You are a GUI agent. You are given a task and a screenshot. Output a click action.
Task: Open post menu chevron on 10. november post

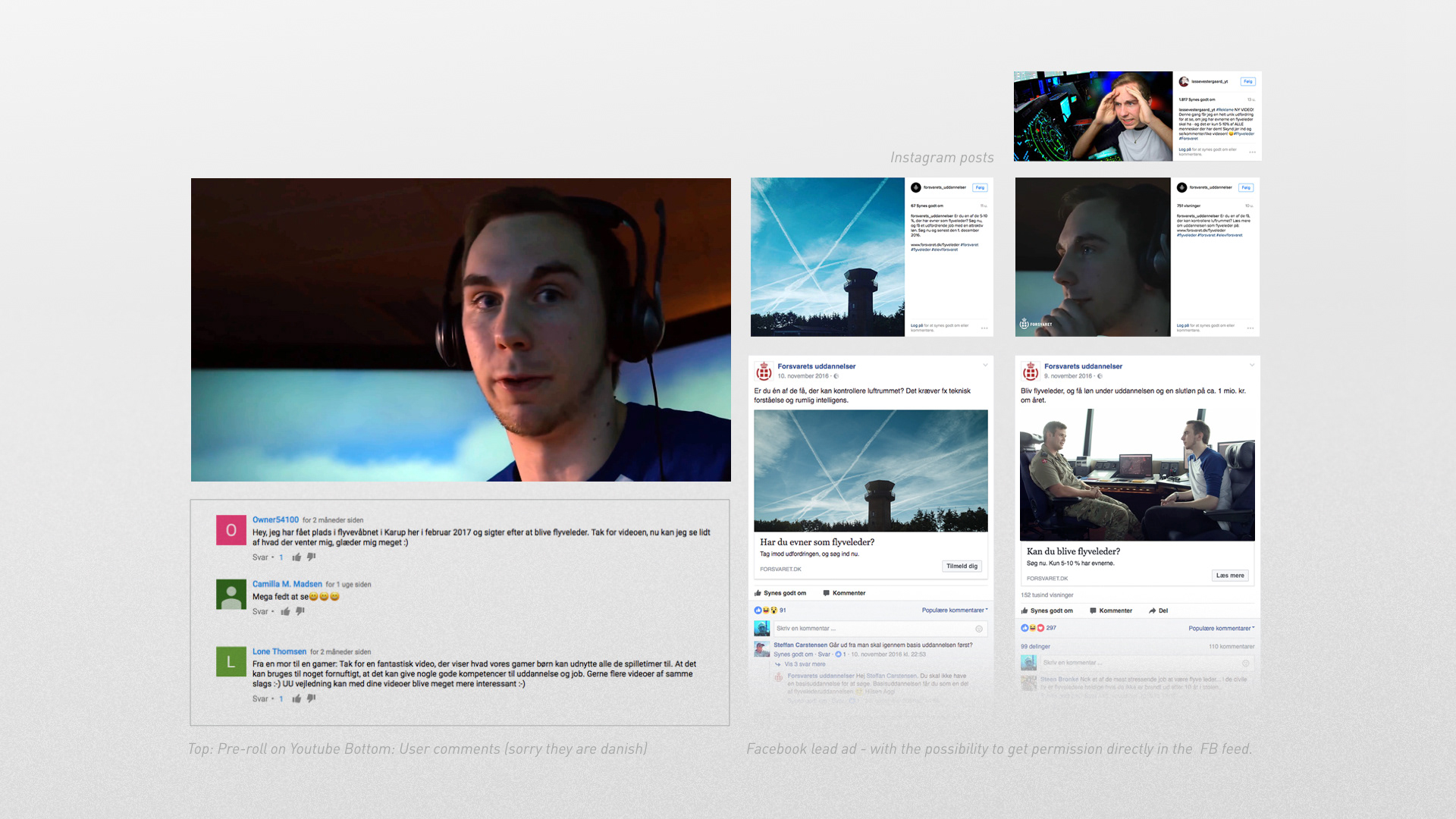point(985,366)
